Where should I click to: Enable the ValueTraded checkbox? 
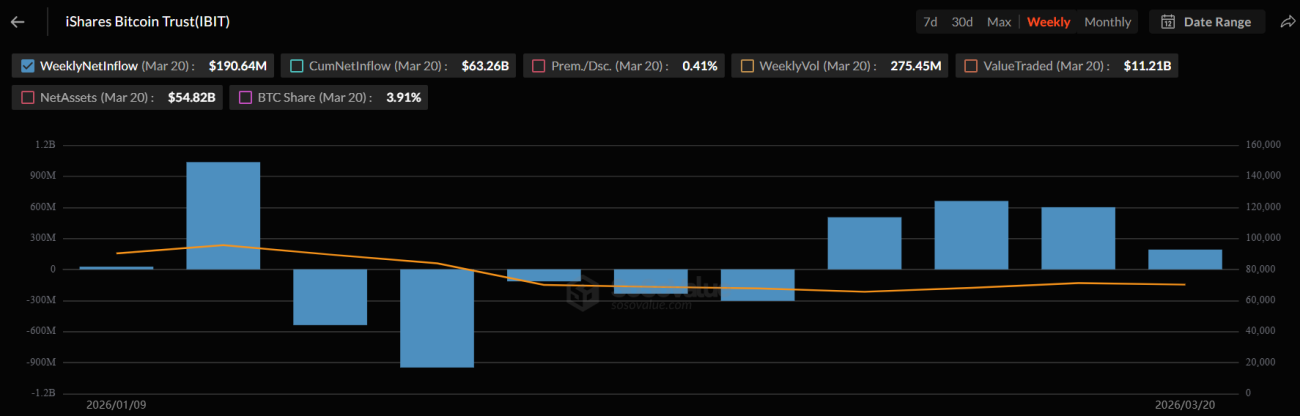[971, 66]
